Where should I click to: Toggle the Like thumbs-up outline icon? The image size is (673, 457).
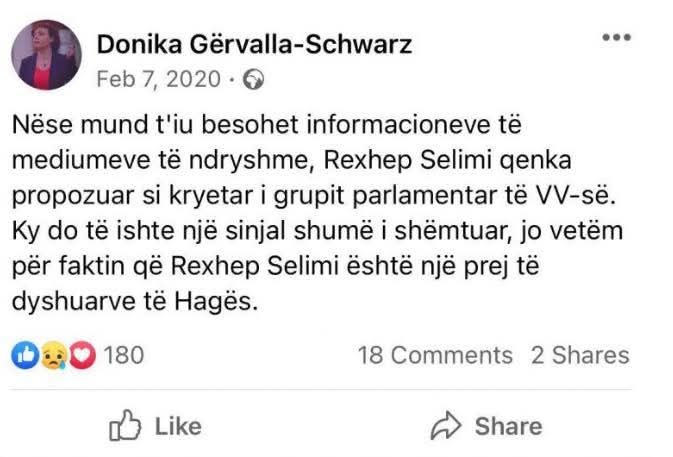(122, 426)
